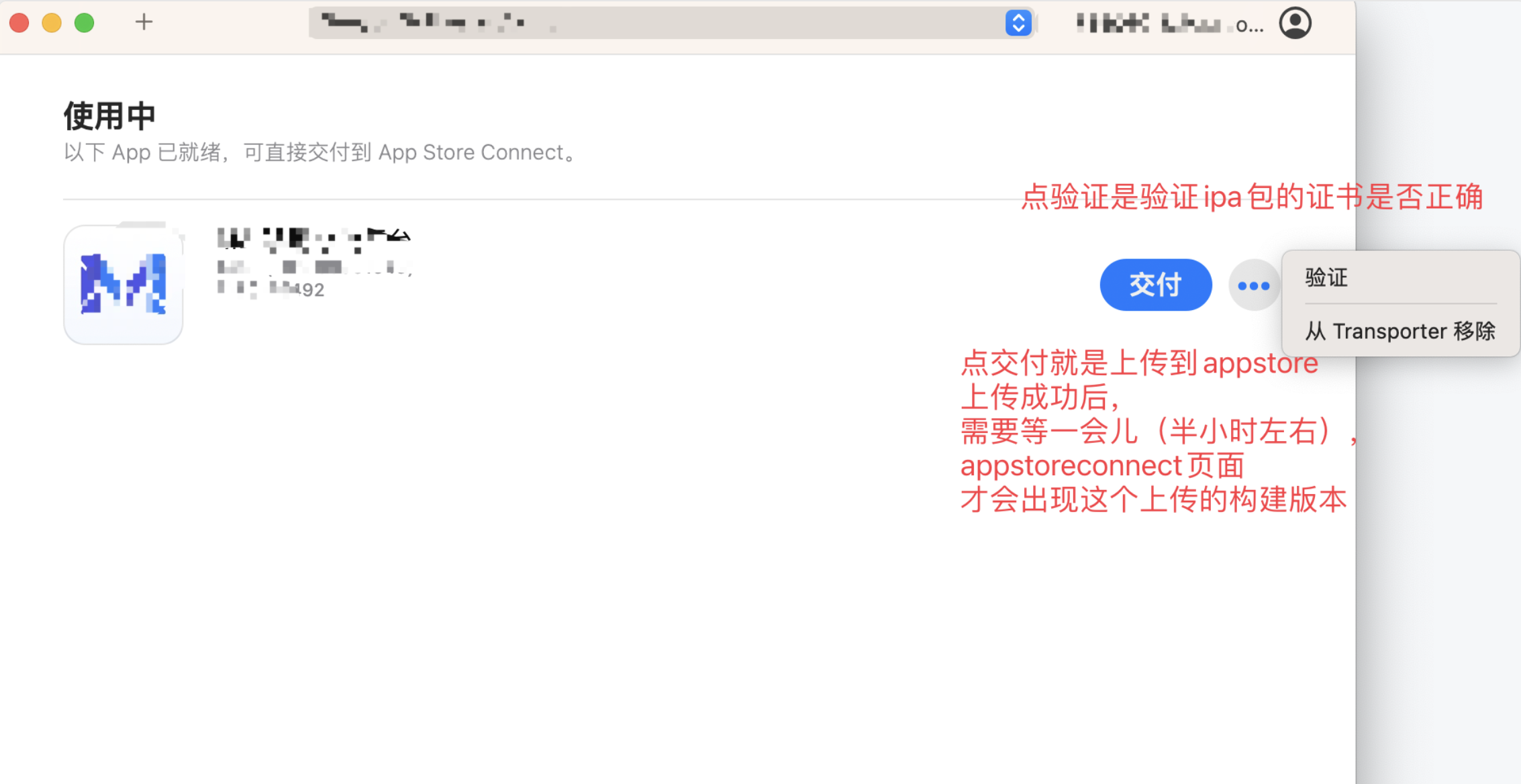This screenshot has height=784, width=1521.
Task: Close the Transporter window with red button
Action: (x=19, y=23)
